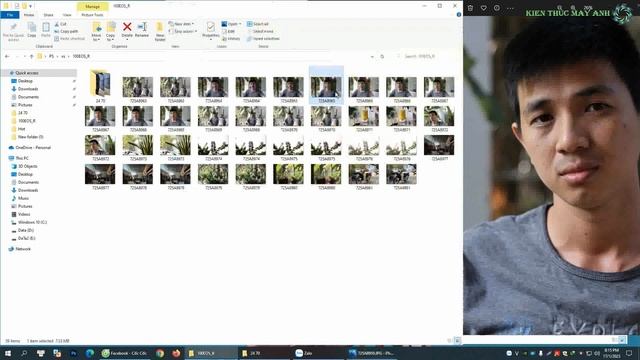The image size is (640, 360).
Task: Open the ribbon Open button dropdown
Action: pyautogui.click(x=240, y=24)
